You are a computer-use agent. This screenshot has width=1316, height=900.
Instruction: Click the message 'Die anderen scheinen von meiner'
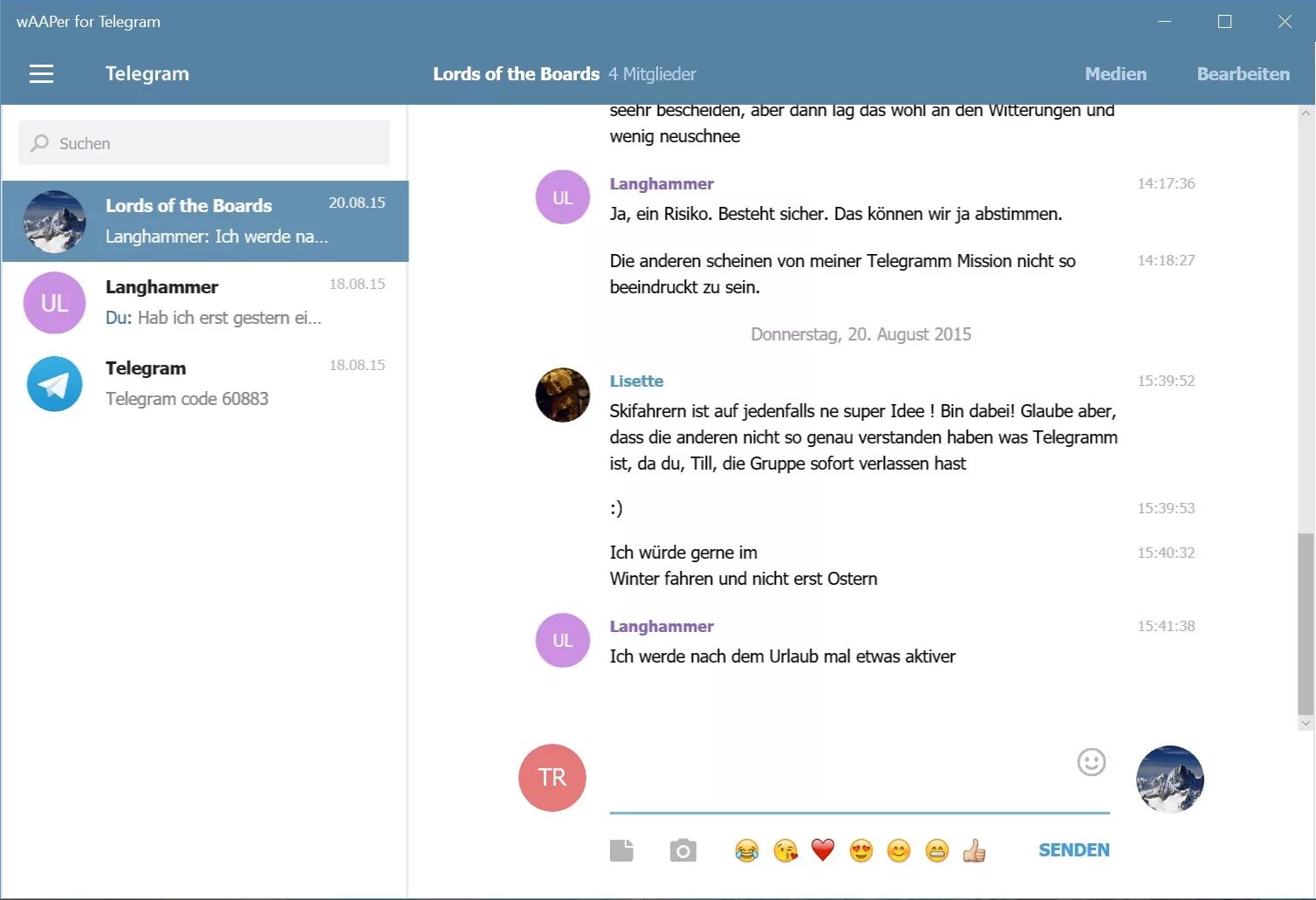(x=842, y=274)
